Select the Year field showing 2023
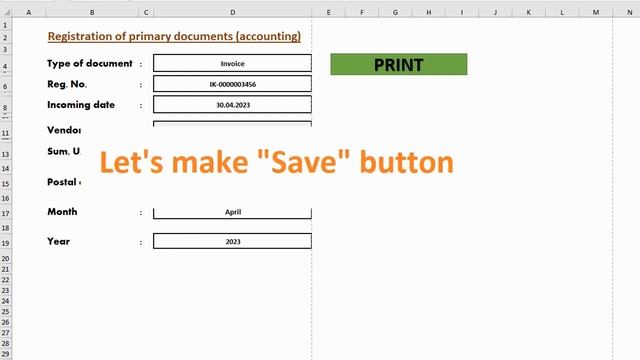Image resolution: width=640 pixels, height=360 pixels. pyautogui.click(x=232, y=241)
